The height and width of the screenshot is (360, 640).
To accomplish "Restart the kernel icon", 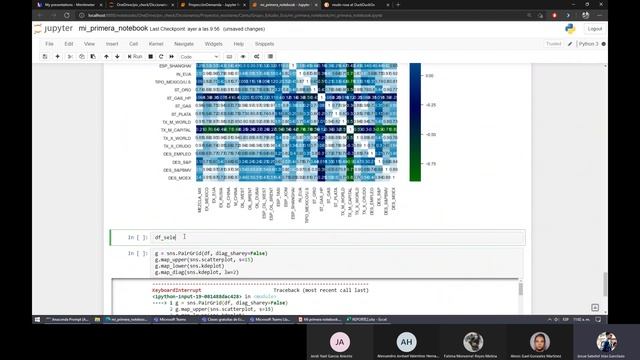I will click(161, 57).
